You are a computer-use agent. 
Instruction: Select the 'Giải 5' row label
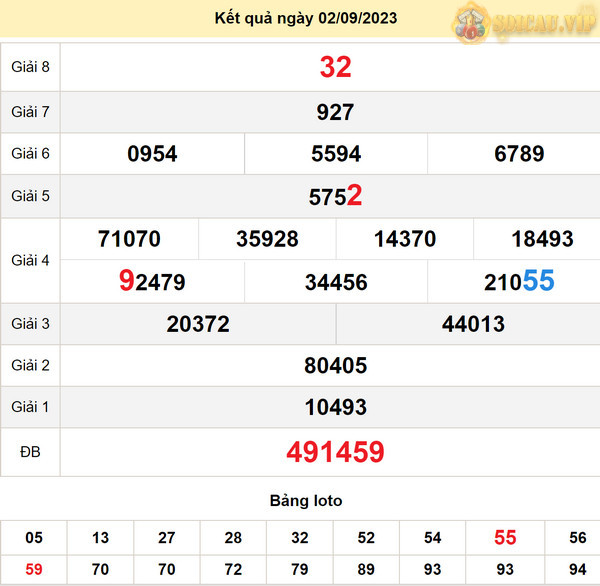pyautogui.click(x=30, y=196)
